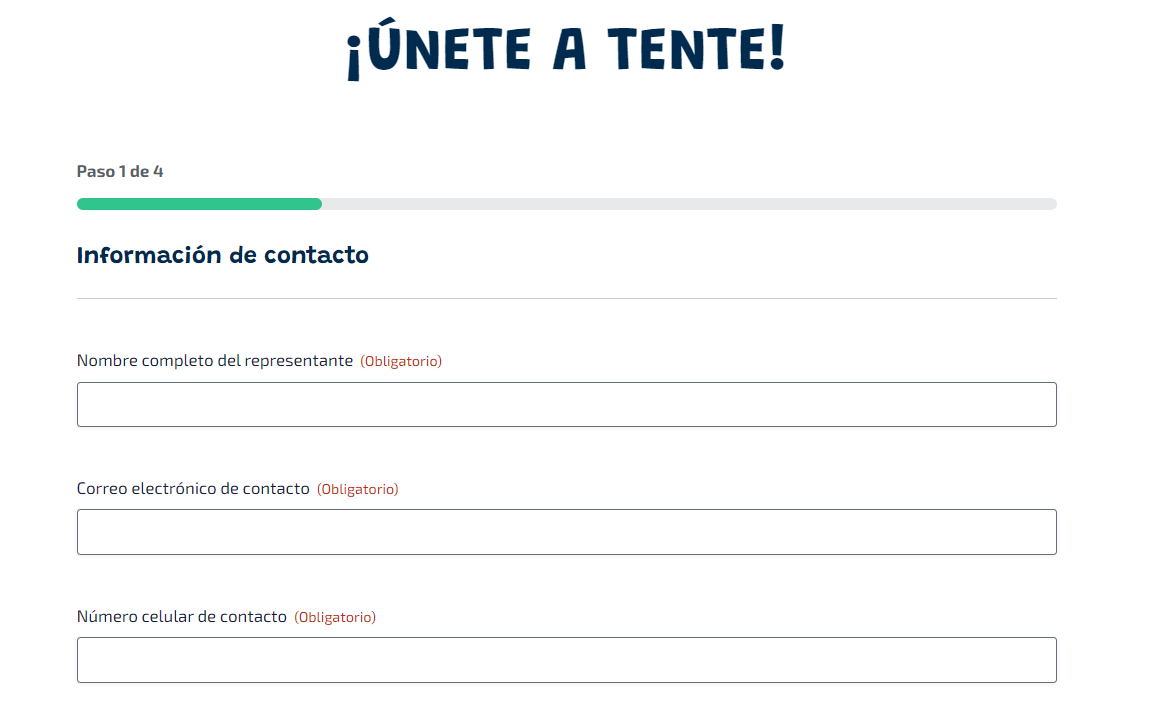Click the 'Correo electrónico de contacto' label

[193, 489]
